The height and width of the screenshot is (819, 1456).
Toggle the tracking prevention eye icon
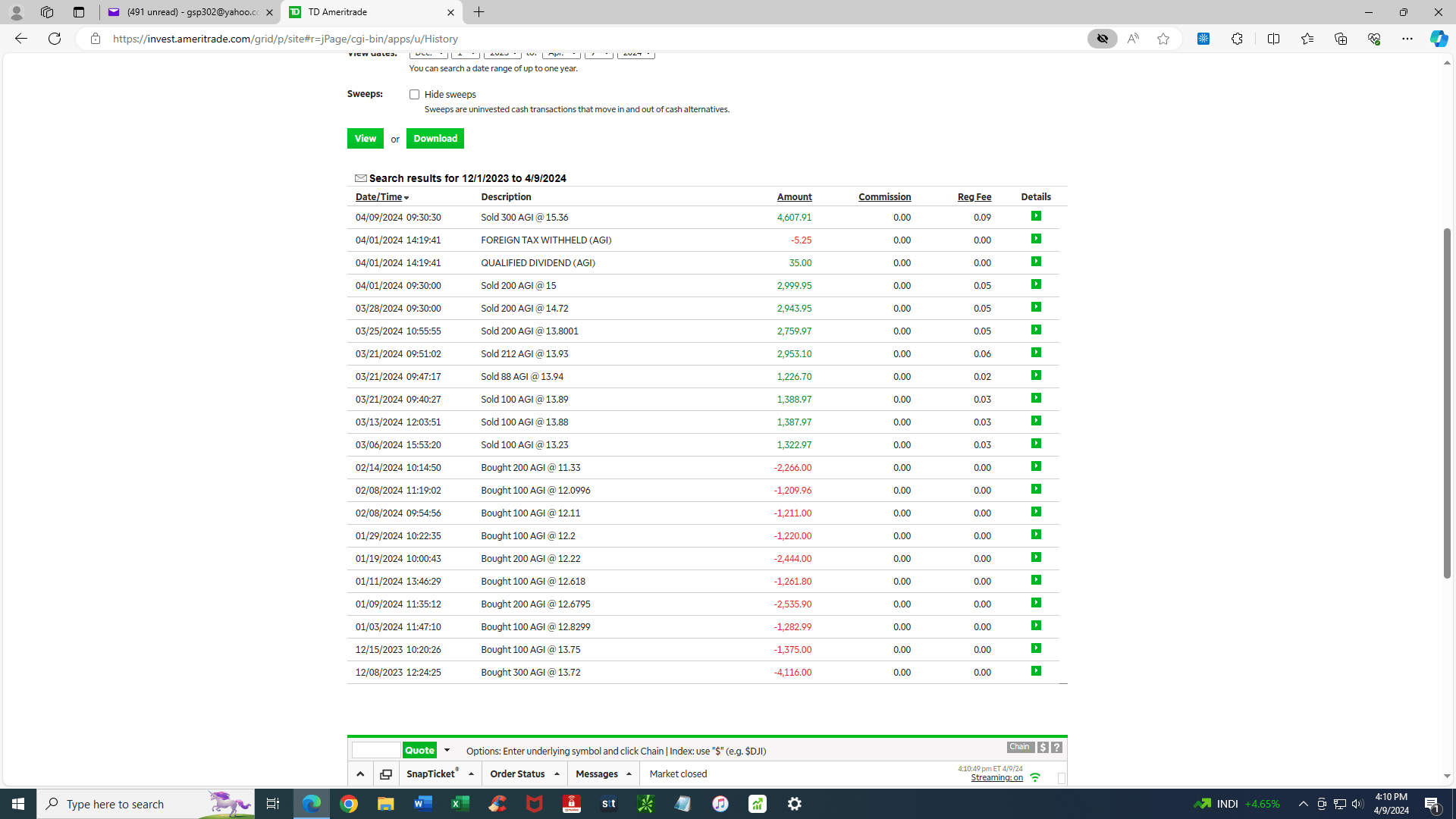click(1102, 39)
